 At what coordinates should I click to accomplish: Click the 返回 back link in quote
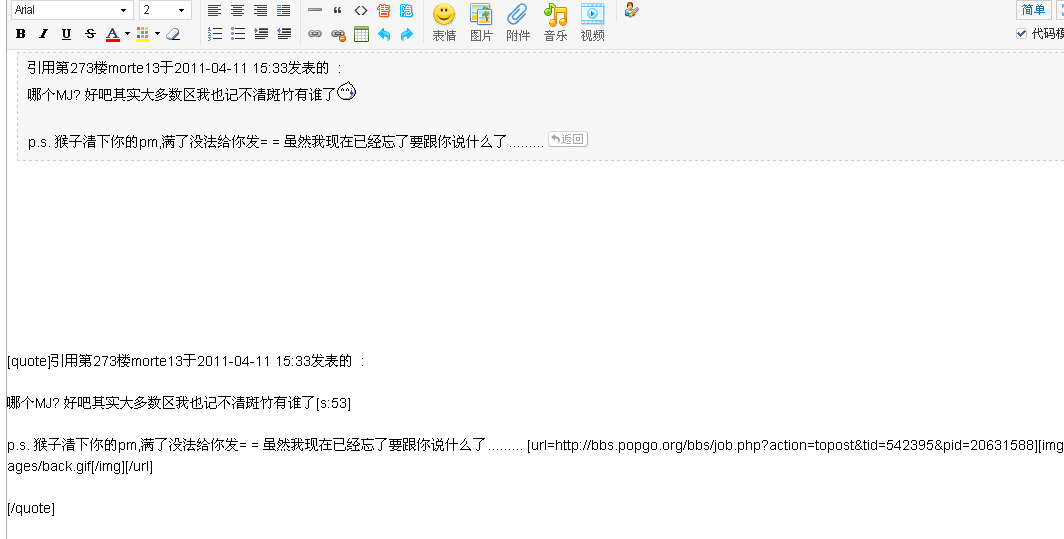click(568, 139)
